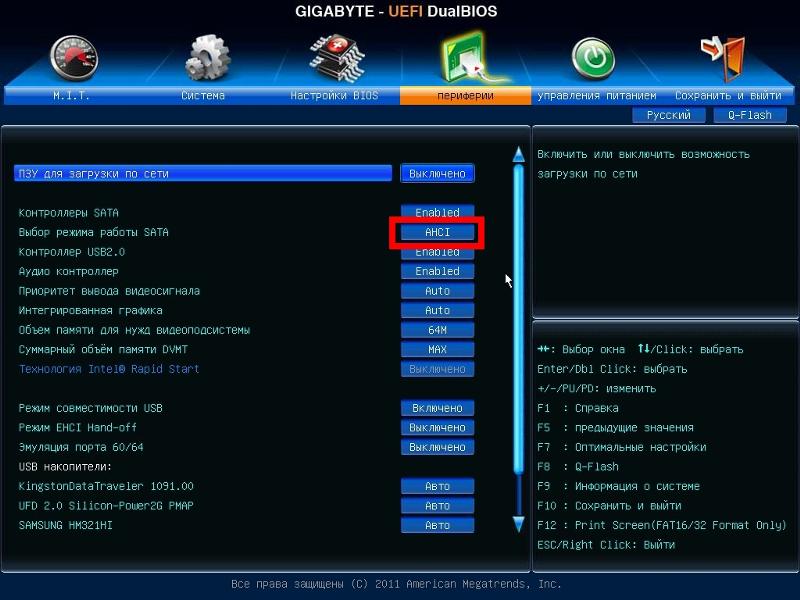Screen dimensions: 800x600
Task: Open the AHCI SATA mode selector
Action: pyautogui.click(x=437, y=232)
